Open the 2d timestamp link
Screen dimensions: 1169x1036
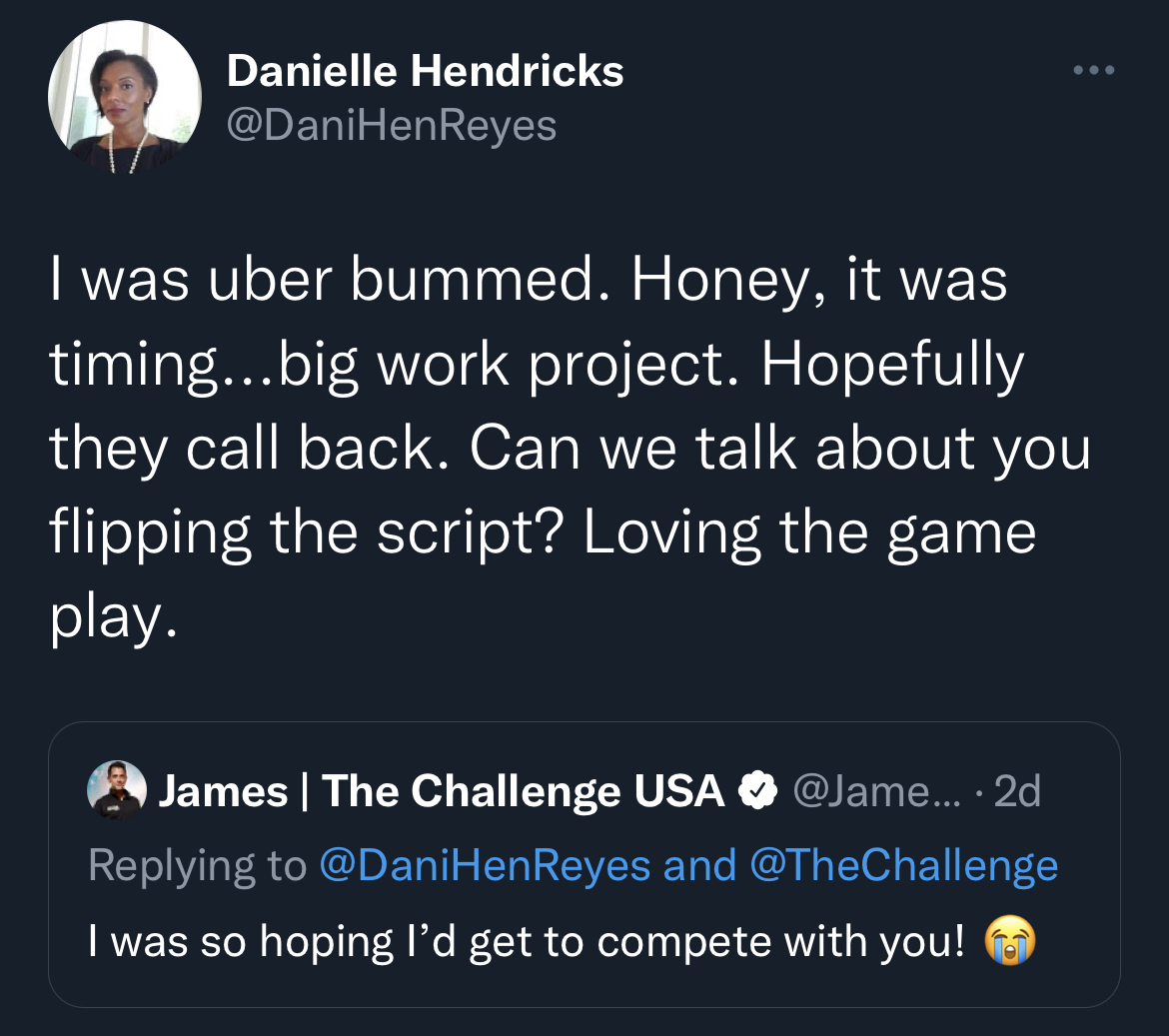[x=1017, y=791]
